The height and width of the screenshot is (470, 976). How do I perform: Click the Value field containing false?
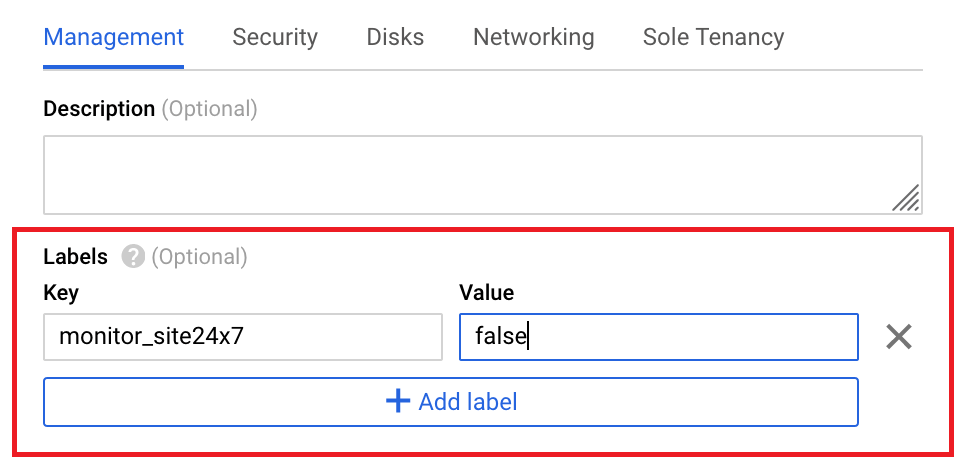pos(658,337)
